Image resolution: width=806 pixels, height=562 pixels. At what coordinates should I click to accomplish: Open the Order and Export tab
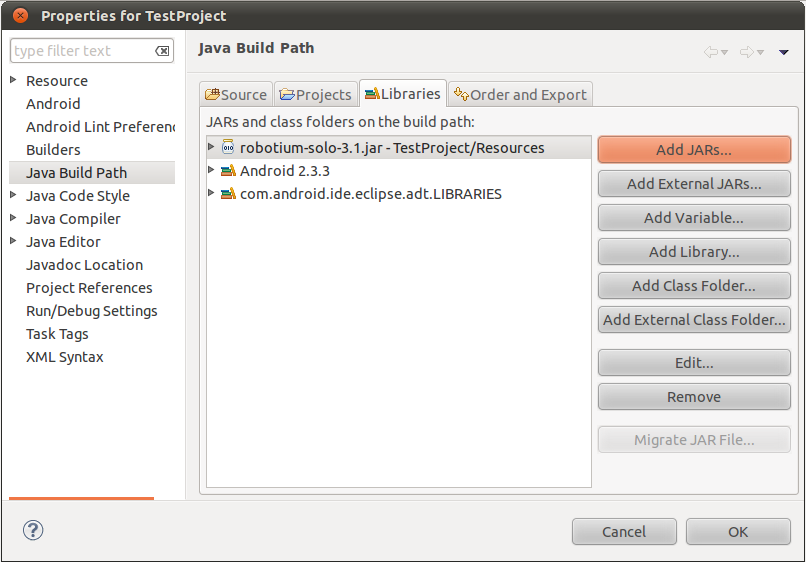coord(520,95)
